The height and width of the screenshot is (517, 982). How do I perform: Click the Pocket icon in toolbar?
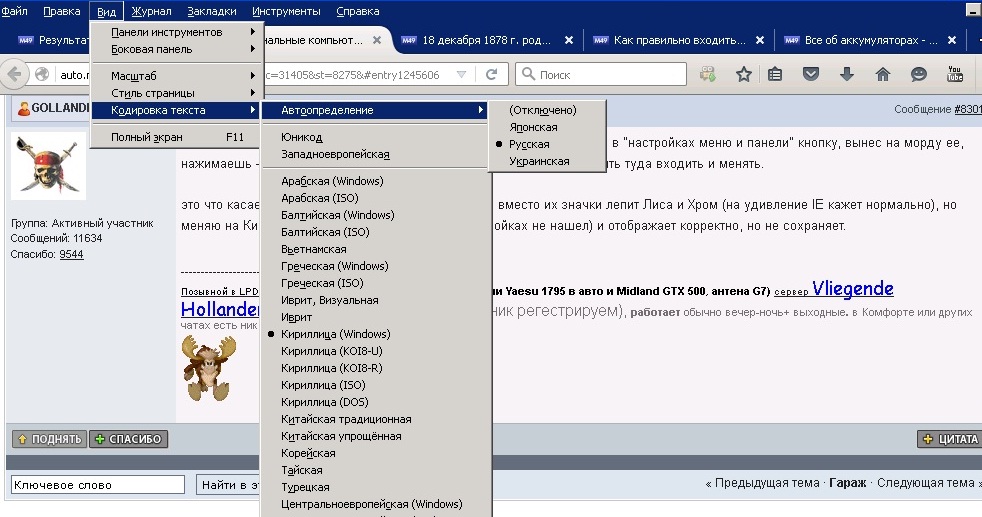pos(812,74)
